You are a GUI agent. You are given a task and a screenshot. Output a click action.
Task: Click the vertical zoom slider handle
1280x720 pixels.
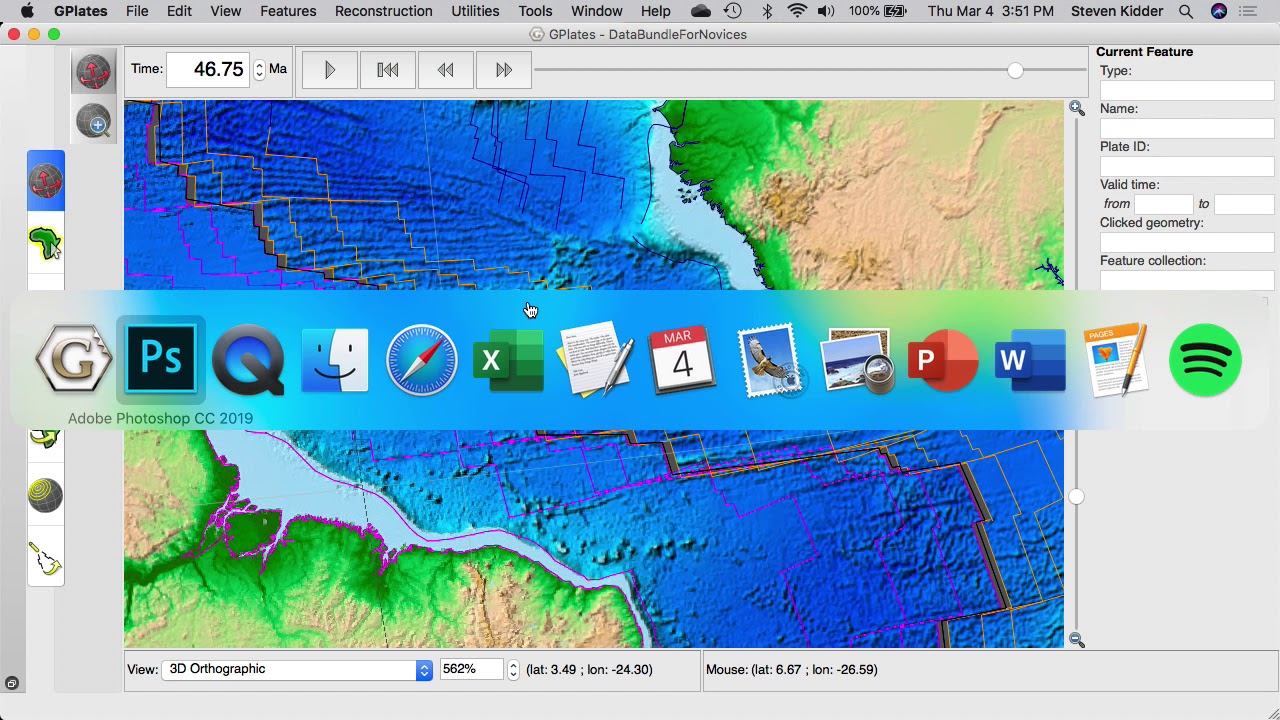pyautogui.click(x=1076, y=496)
